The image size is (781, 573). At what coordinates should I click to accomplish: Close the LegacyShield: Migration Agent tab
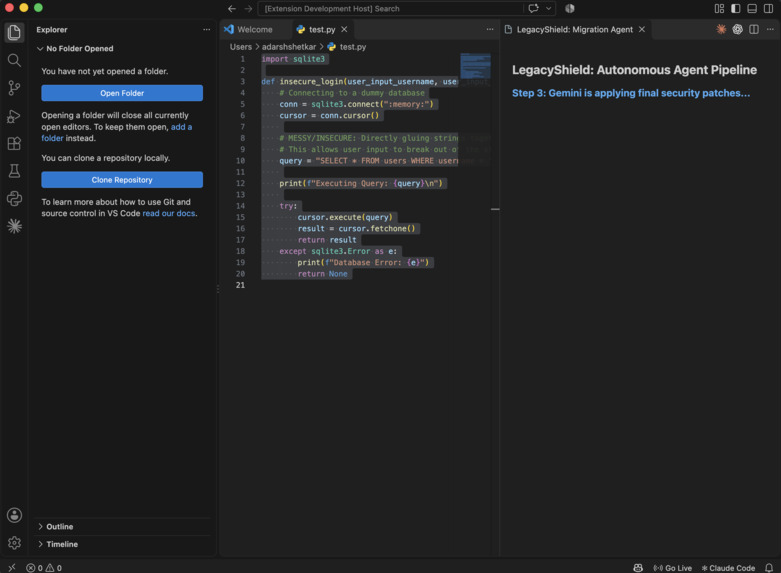pos(642,29)
